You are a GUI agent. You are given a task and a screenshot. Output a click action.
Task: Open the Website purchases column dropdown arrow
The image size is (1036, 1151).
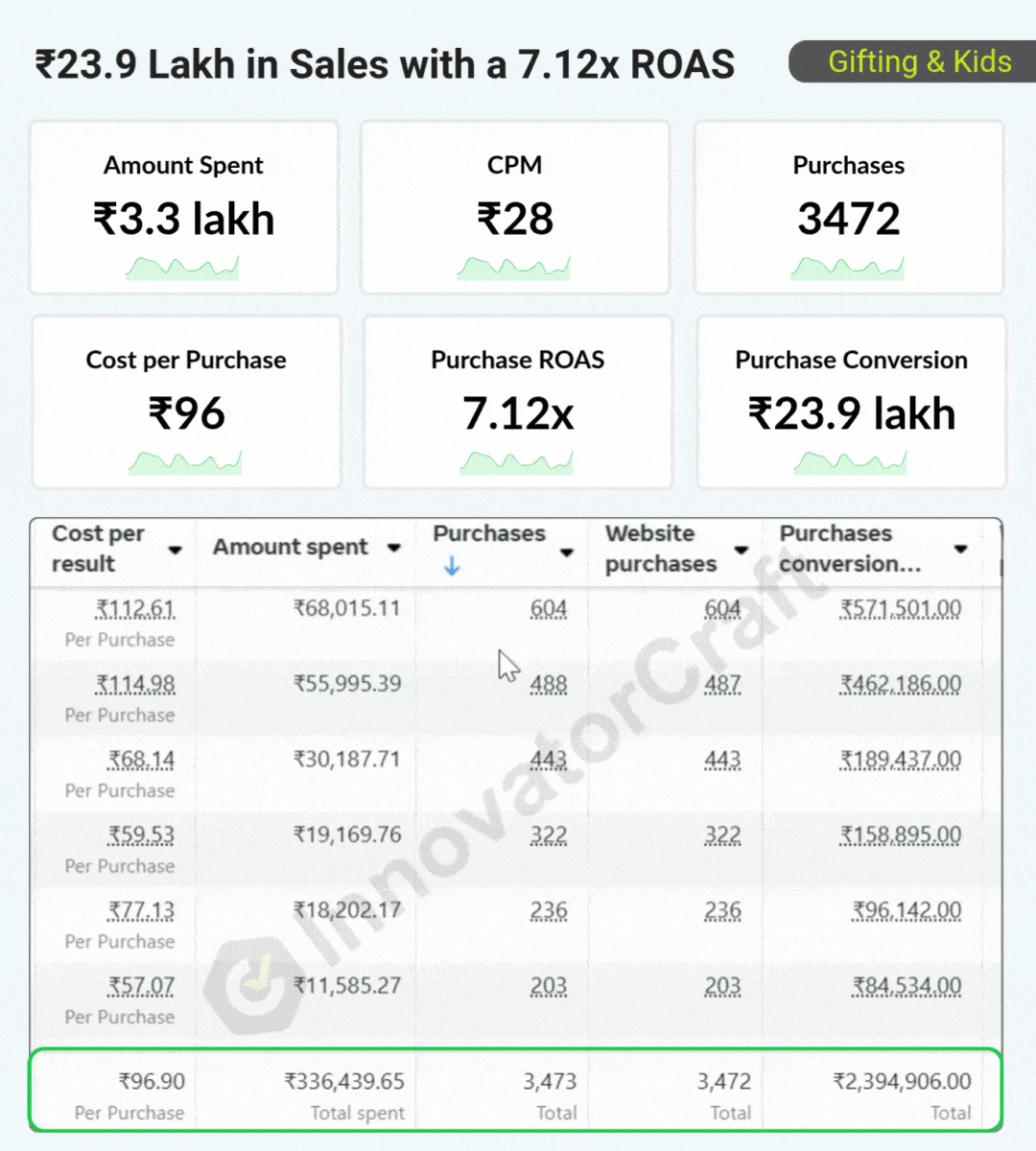point(741,550)
